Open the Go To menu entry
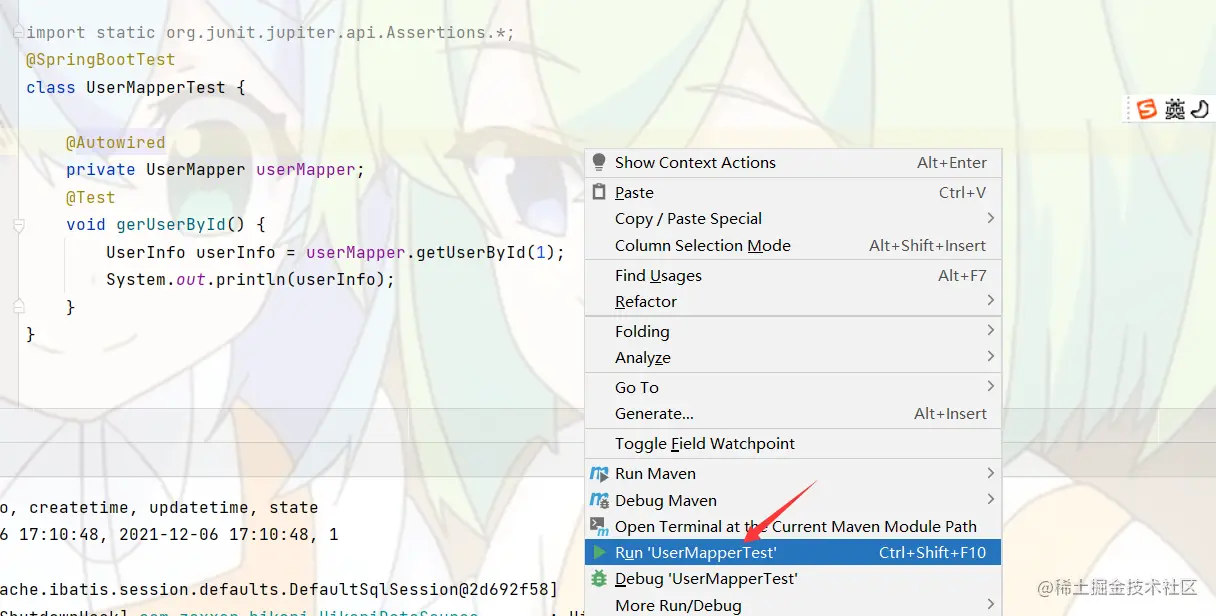1216x616 pixels. coord(793,387)
